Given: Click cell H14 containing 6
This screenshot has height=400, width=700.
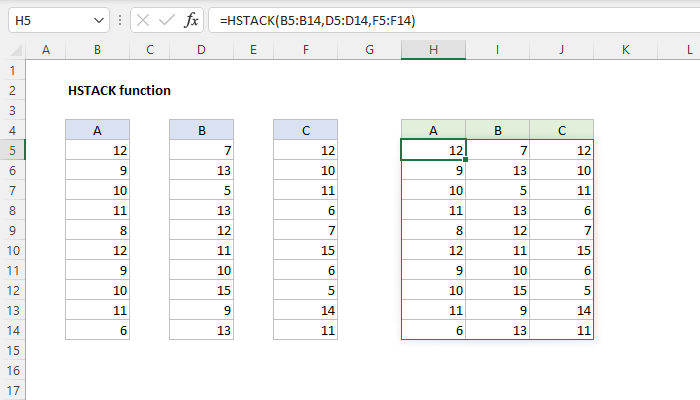Looking at the screenshot, I should [x=433, y=330].
